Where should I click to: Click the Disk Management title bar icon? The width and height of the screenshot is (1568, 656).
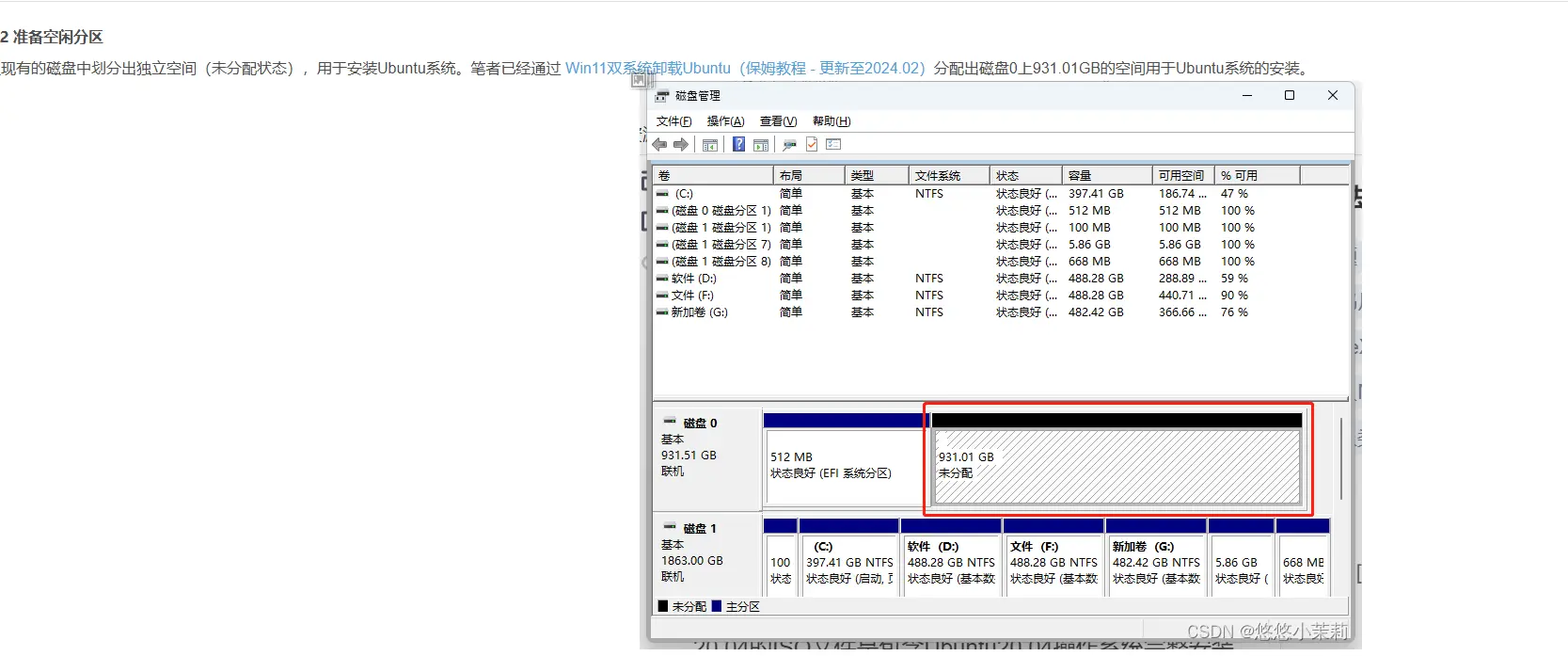[x=663, y=96]
